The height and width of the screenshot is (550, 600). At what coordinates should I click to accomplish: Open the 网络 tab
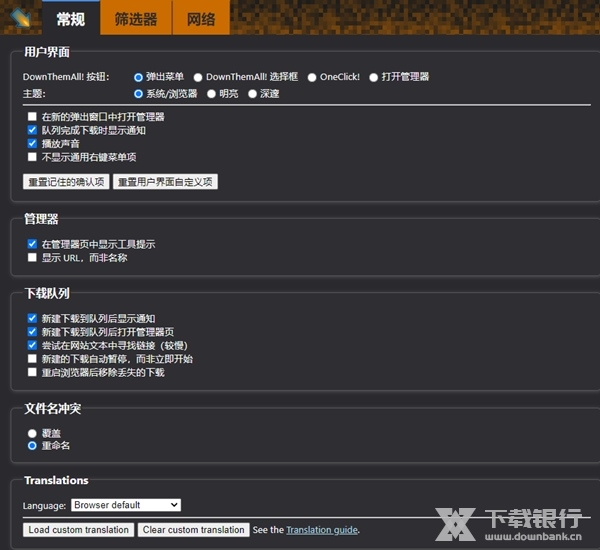201,18
